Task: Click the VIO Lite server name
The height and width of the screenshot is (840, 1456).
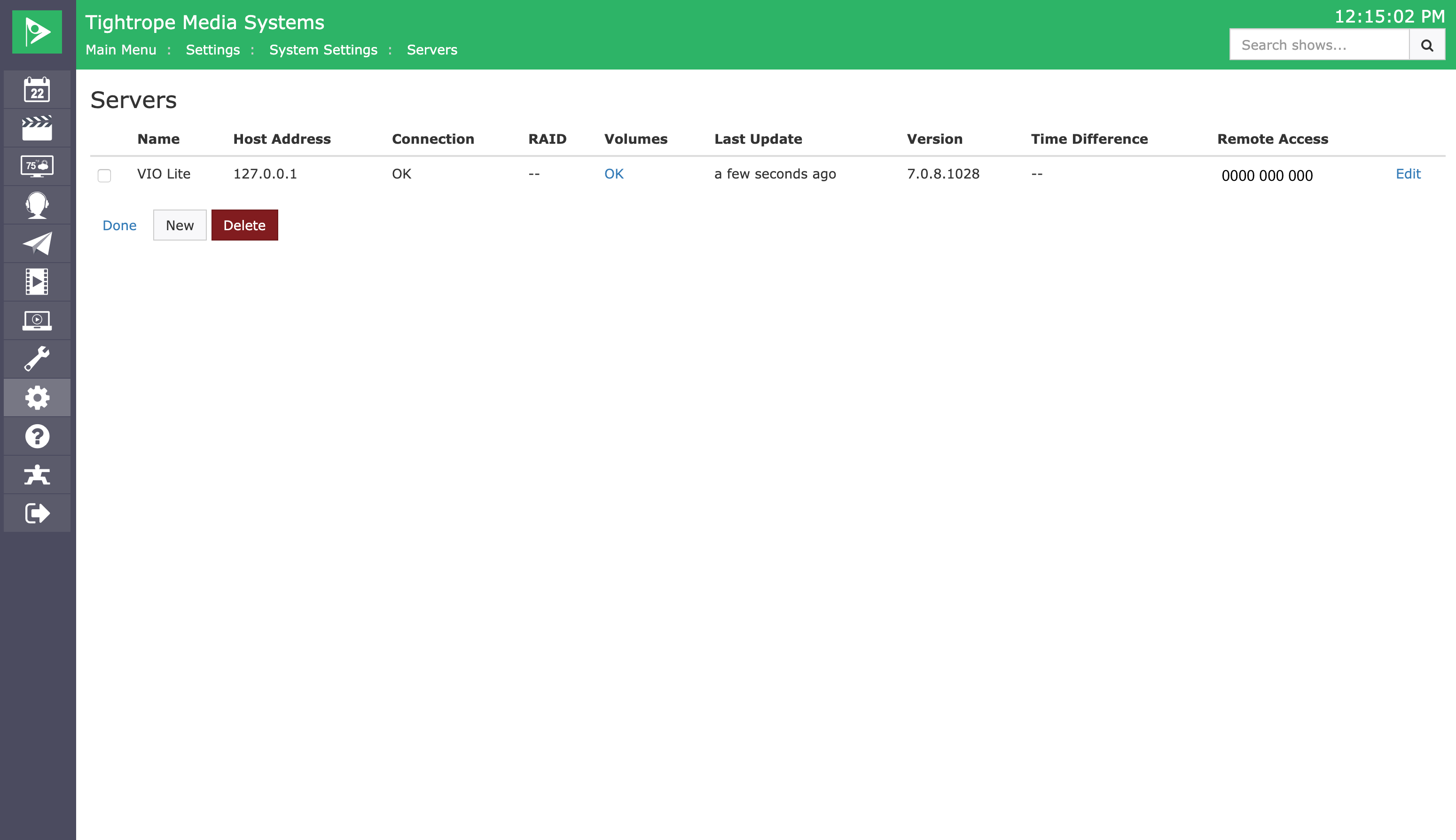Action: (x=164, y=174)
